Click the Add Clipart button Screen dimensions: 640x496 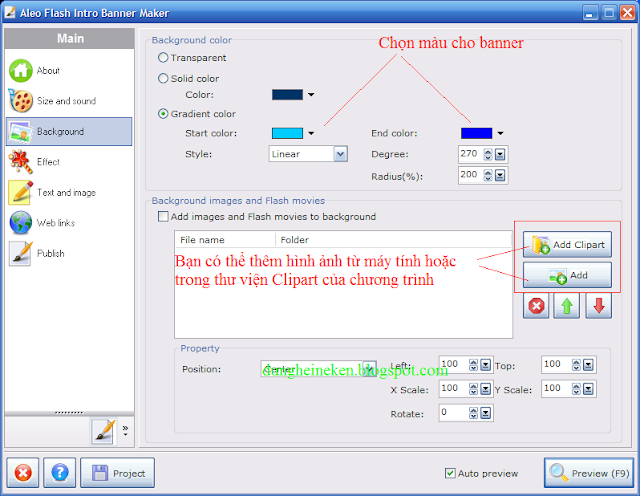point(567,245)
